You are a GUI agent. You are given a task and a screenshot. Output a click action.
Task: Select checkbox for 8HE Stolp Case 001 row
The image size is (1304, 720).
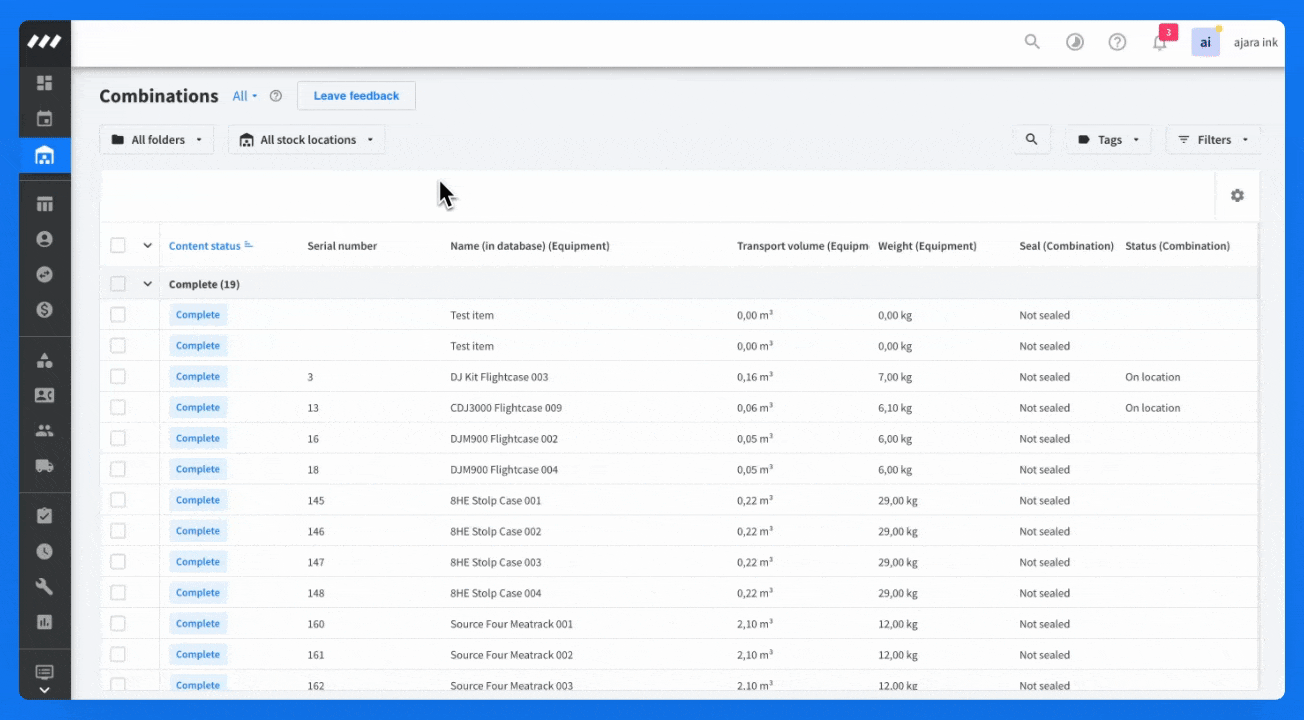(118, 500)
